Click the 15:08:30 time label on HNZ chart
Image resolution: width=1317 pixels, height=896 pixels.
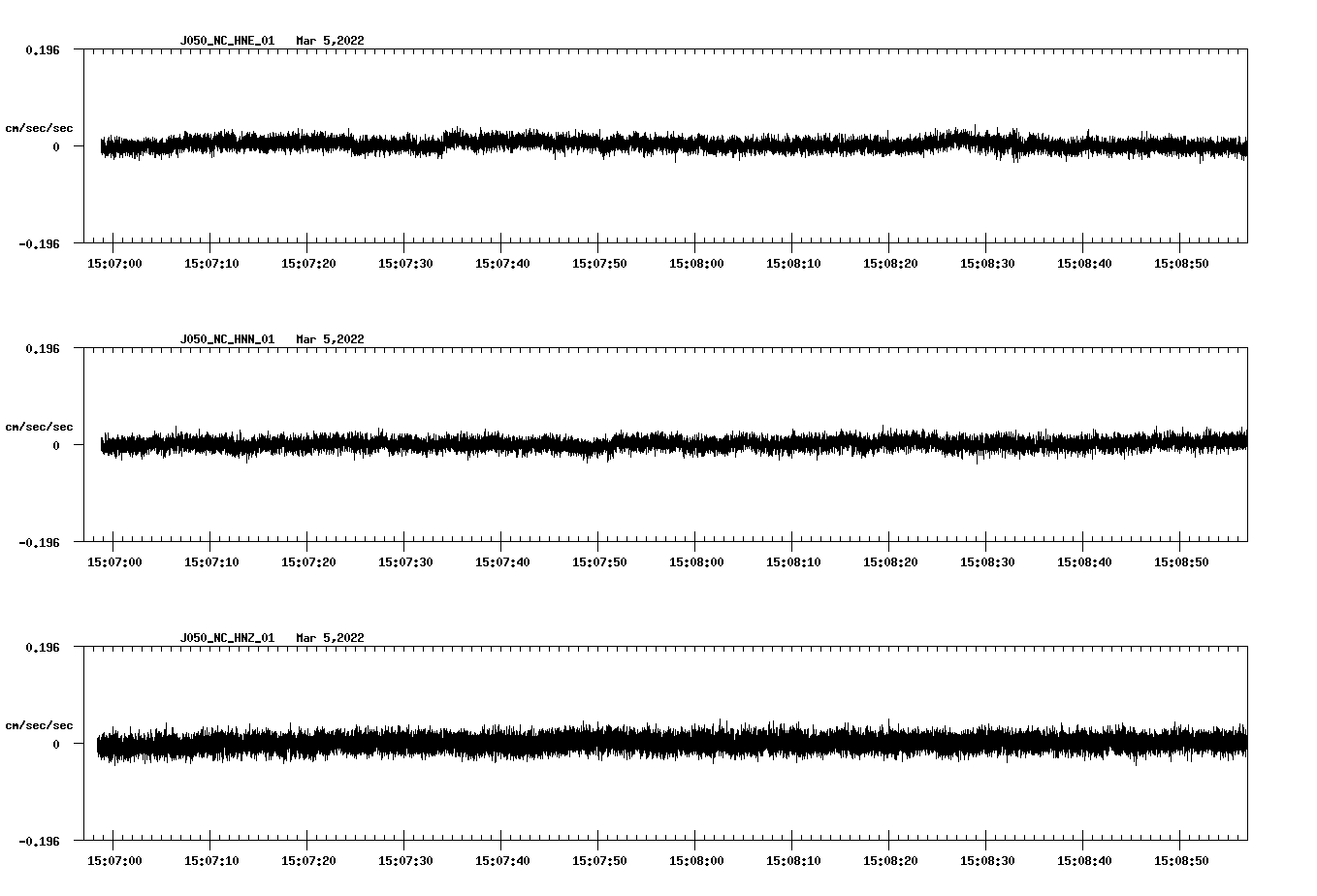tap(987, 861)
